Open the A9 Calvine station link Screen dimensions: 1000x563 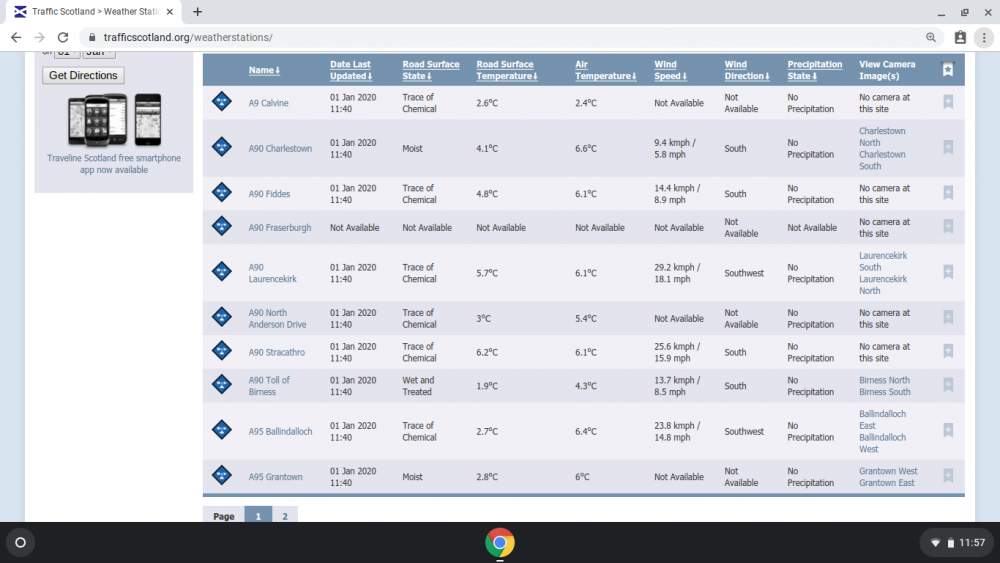tap(268, 103)
